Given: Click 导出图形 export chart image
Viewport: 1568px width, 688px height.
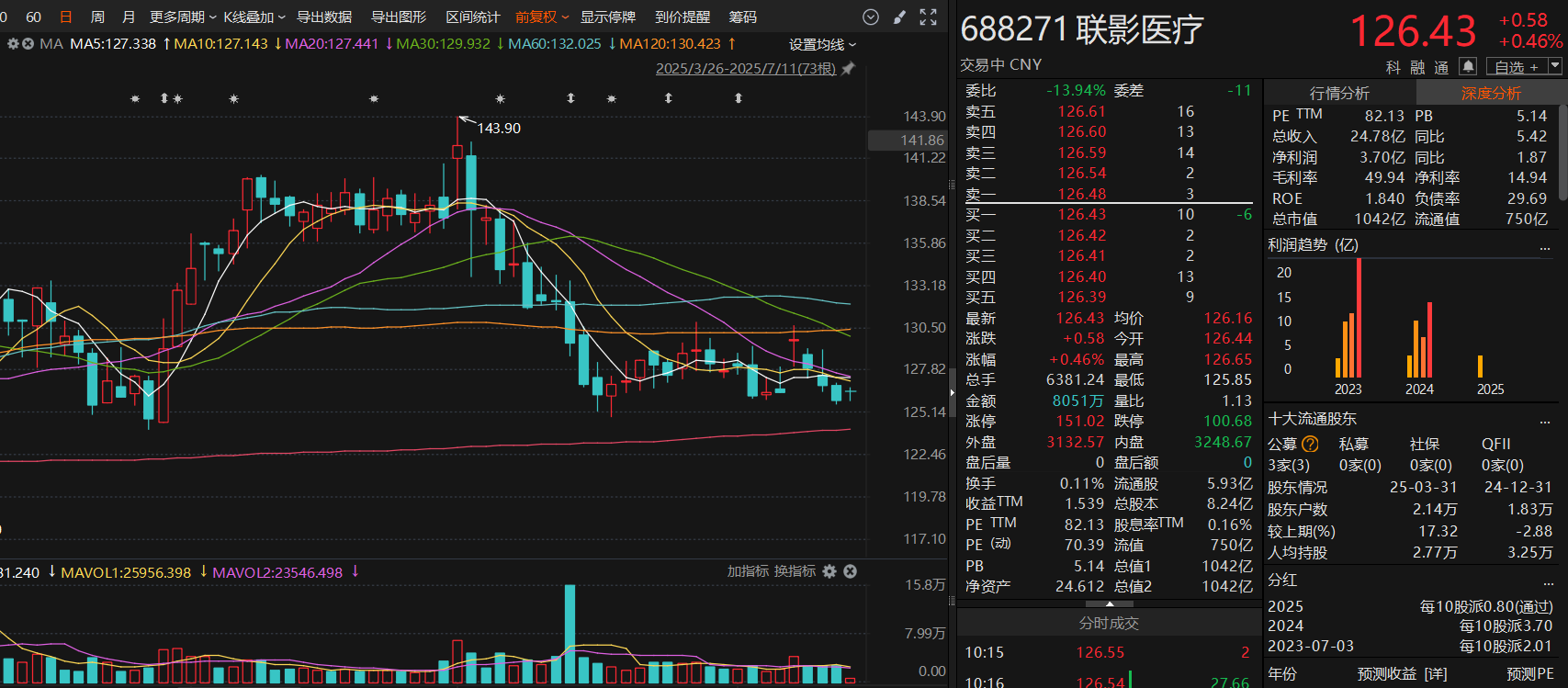Looking at the screenshot, I should 399,17.
